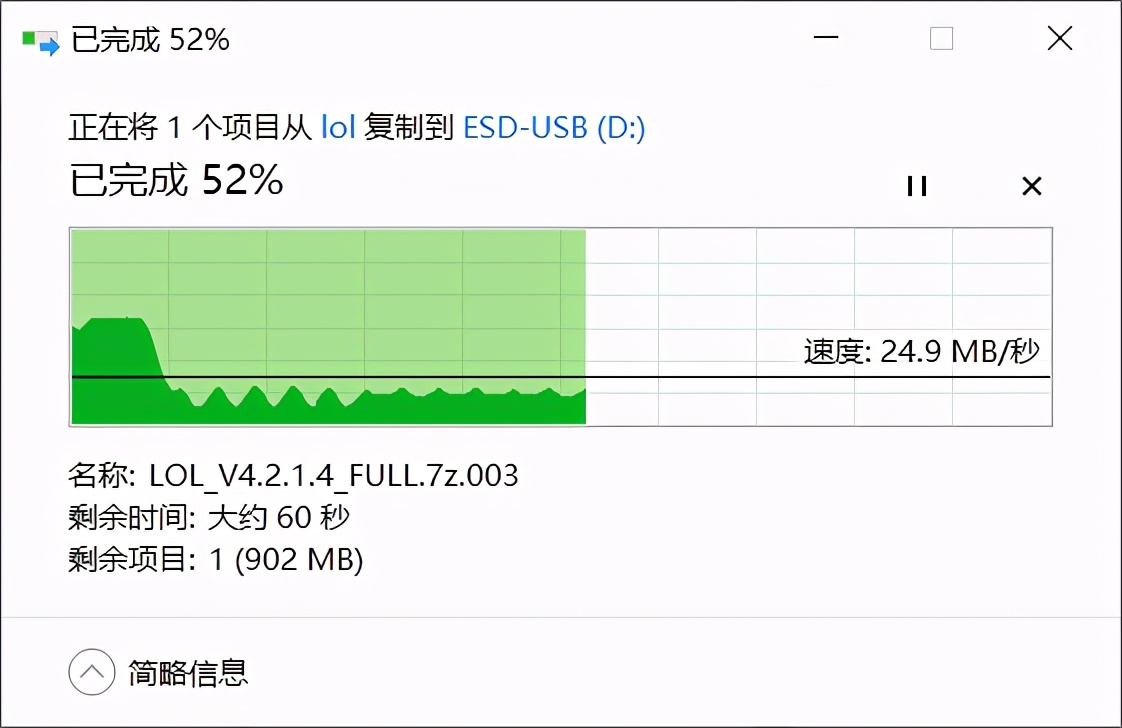The height and width of the screenshot is (728, 1122).
Task: Click the transfer speed progress graph
Action: (x=560, y=327)
